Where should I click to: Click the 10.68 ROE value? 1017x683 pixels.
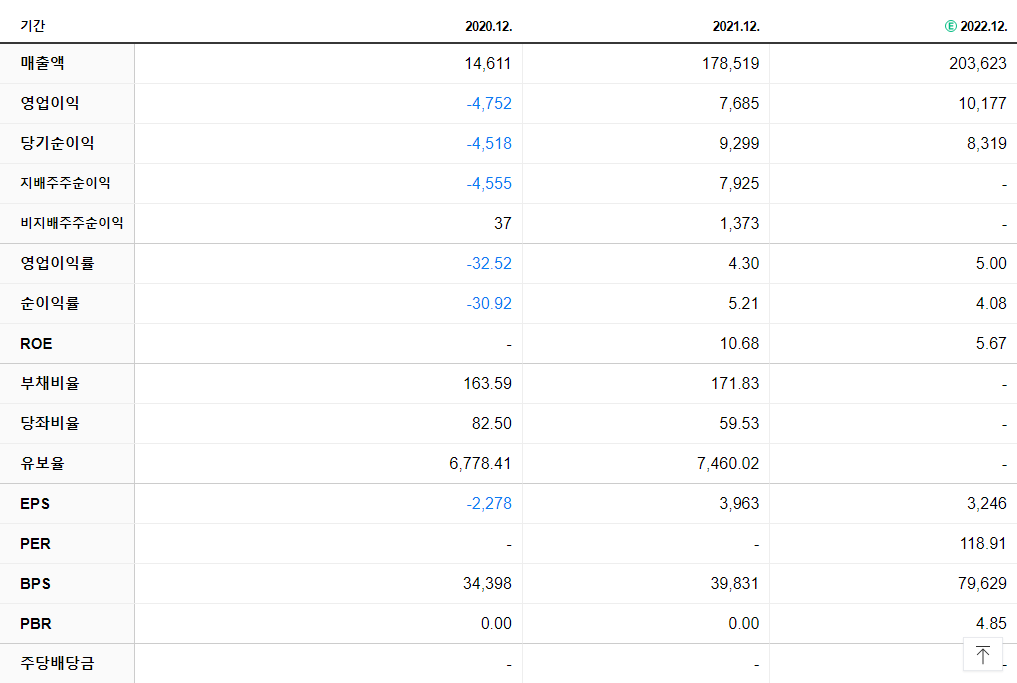[x=739, y=344]
